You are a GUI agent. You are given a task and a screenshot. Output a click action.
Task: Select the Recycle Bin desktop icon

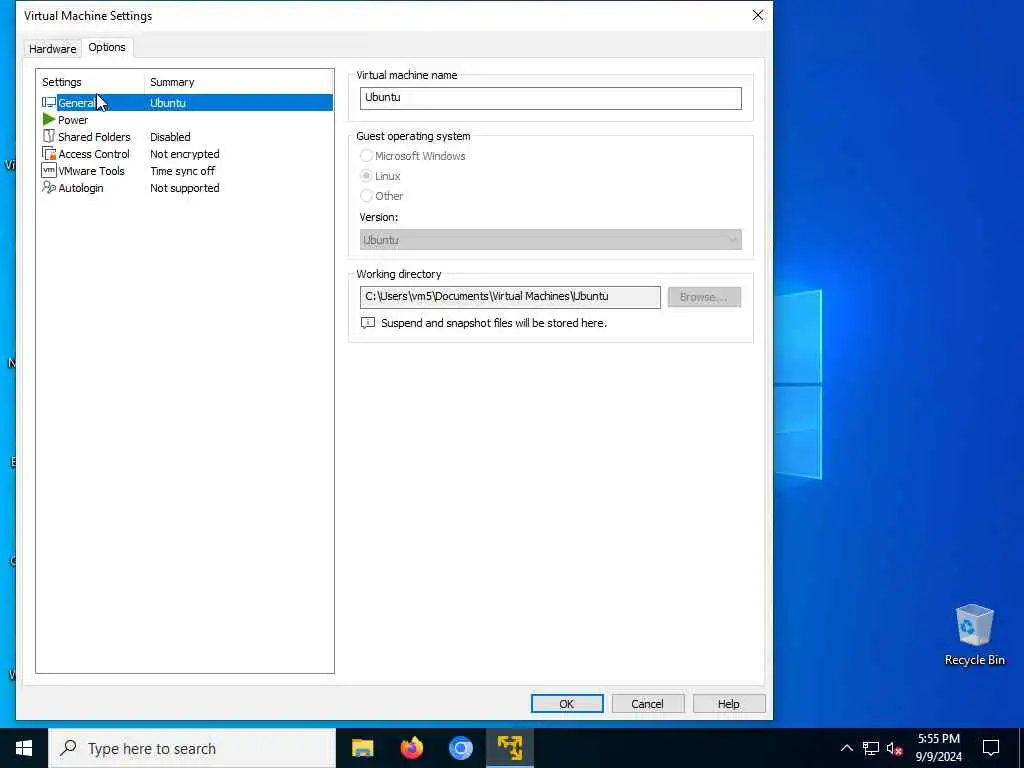coord(974,635)
